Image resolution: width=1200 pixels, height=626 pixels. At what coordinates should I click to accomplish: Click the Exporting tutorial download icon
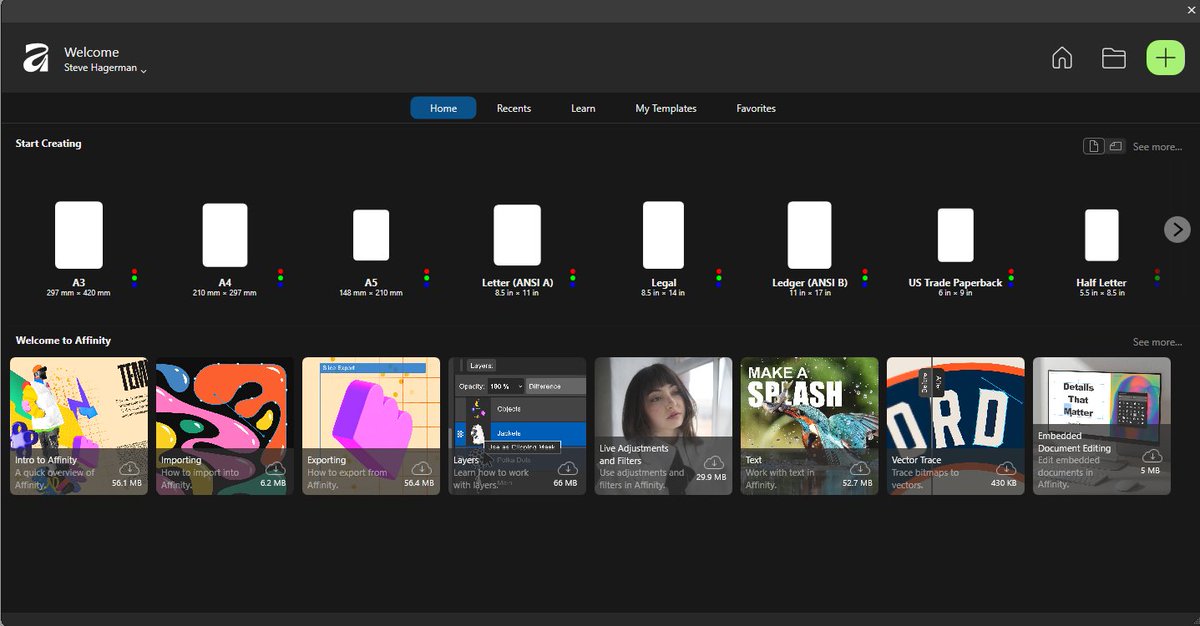[421, 469]
